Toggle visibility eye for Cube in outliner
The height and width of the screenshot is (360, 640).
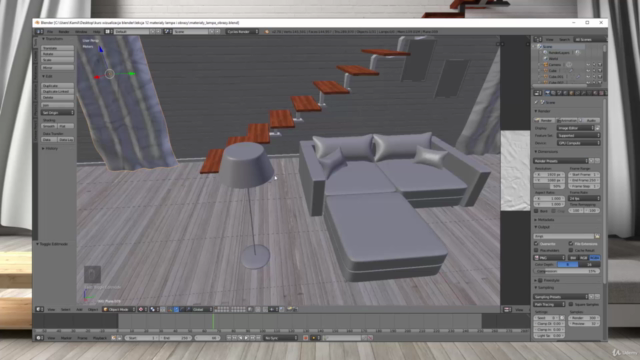click(x=588, y=70)
